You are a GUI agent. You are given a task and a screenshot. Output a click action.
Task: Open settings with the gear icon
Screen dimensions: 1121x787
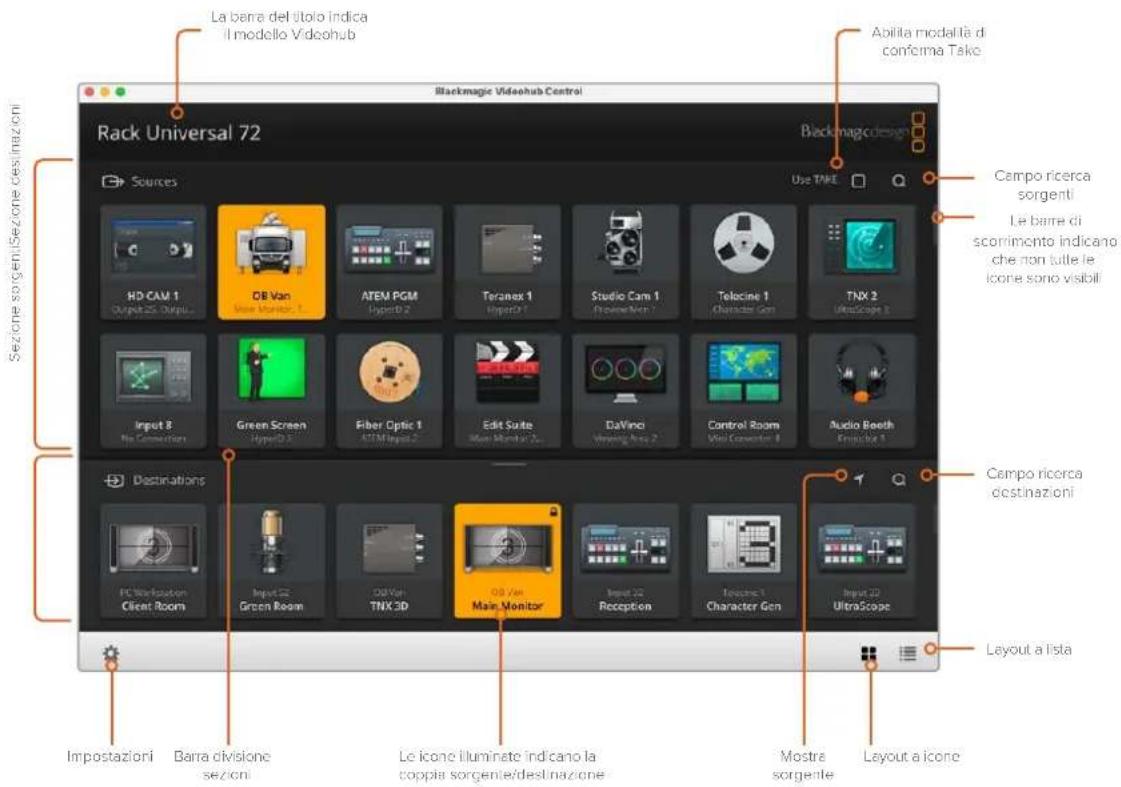point(111,653)
